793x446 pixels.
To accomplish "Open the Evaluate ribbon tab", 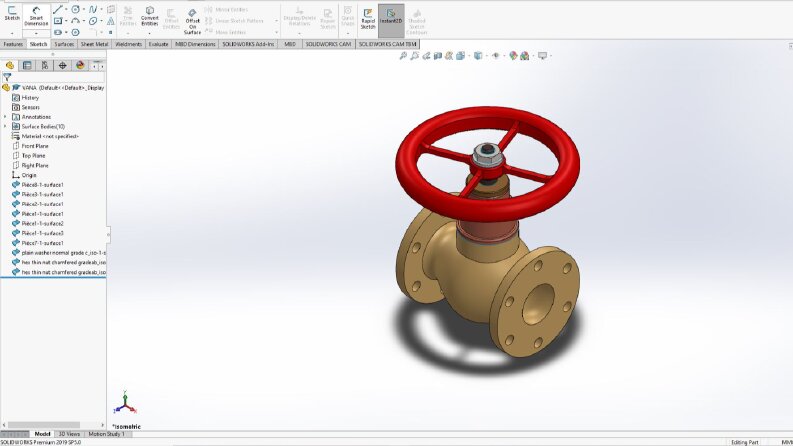I will (x=158, y=44).
